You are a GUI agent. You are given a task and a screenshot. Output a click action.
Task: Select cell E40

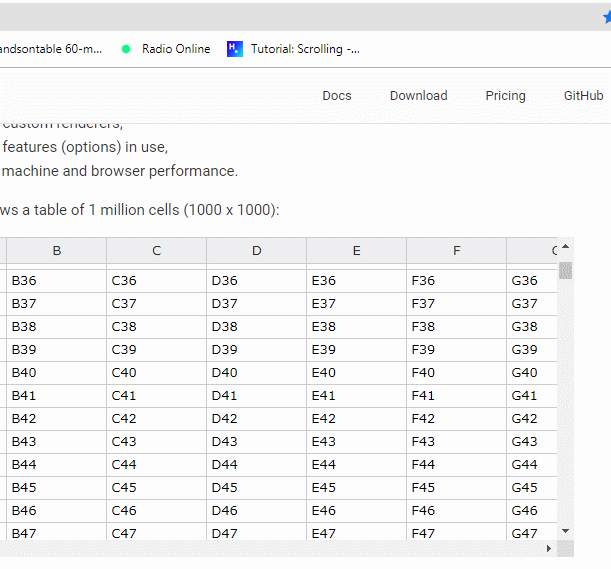357,373
